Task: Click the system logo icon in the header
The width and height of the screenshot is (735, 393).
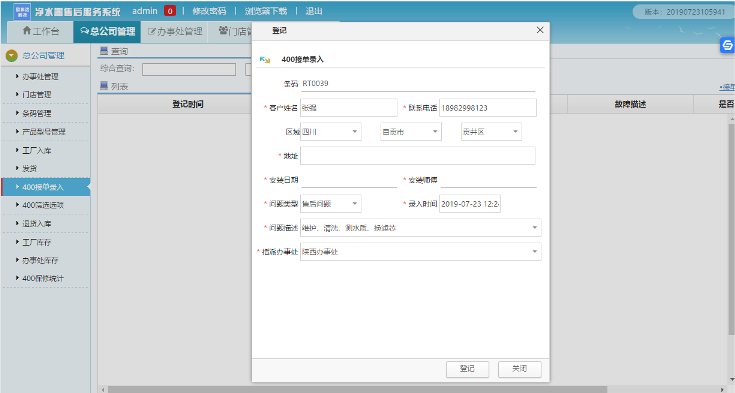Action: pyautogui.click(x=22, y=11)
